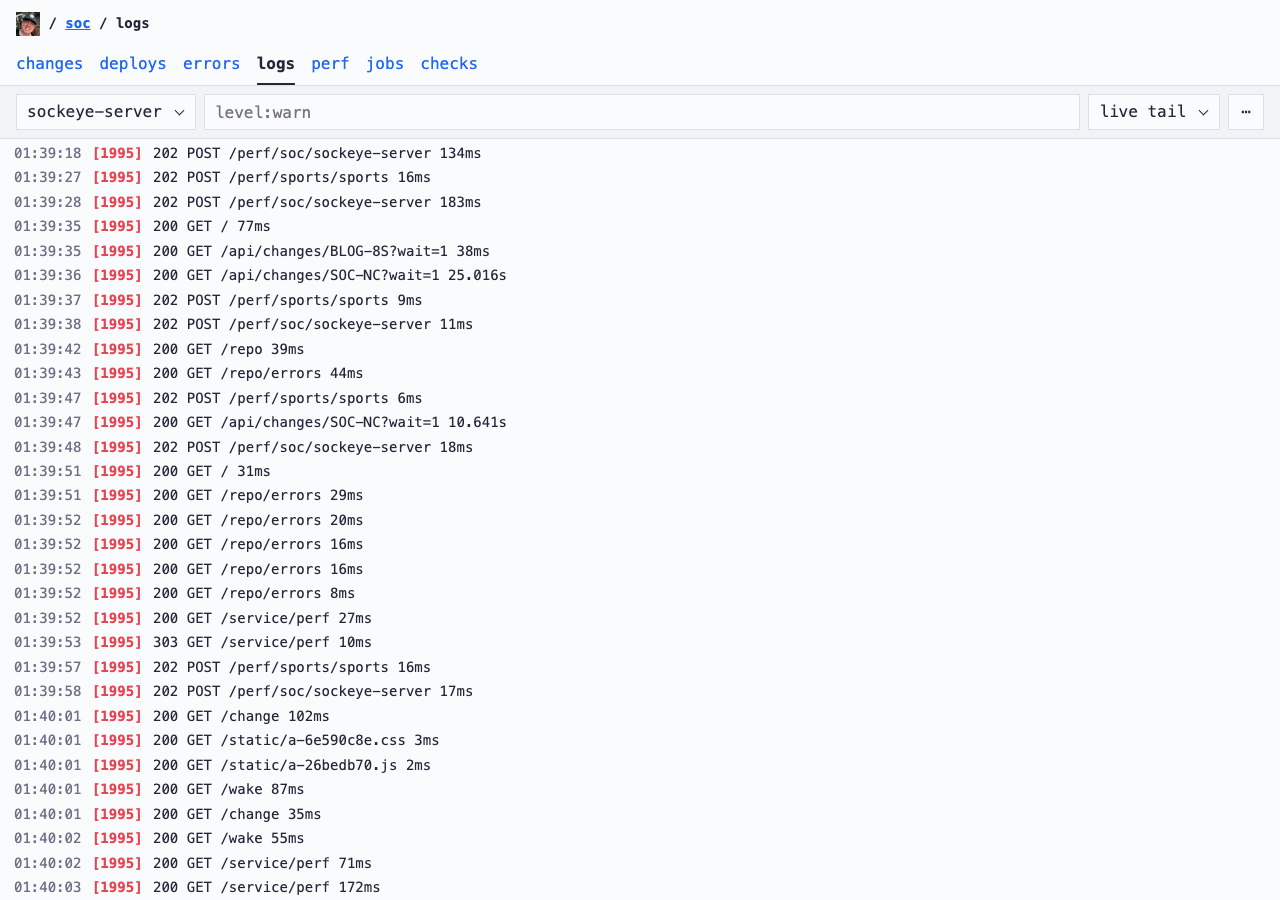Select the log line 'GET /change 35ms'
Viewport: 1280px width, 900px height.
click(x=640, y=814)
